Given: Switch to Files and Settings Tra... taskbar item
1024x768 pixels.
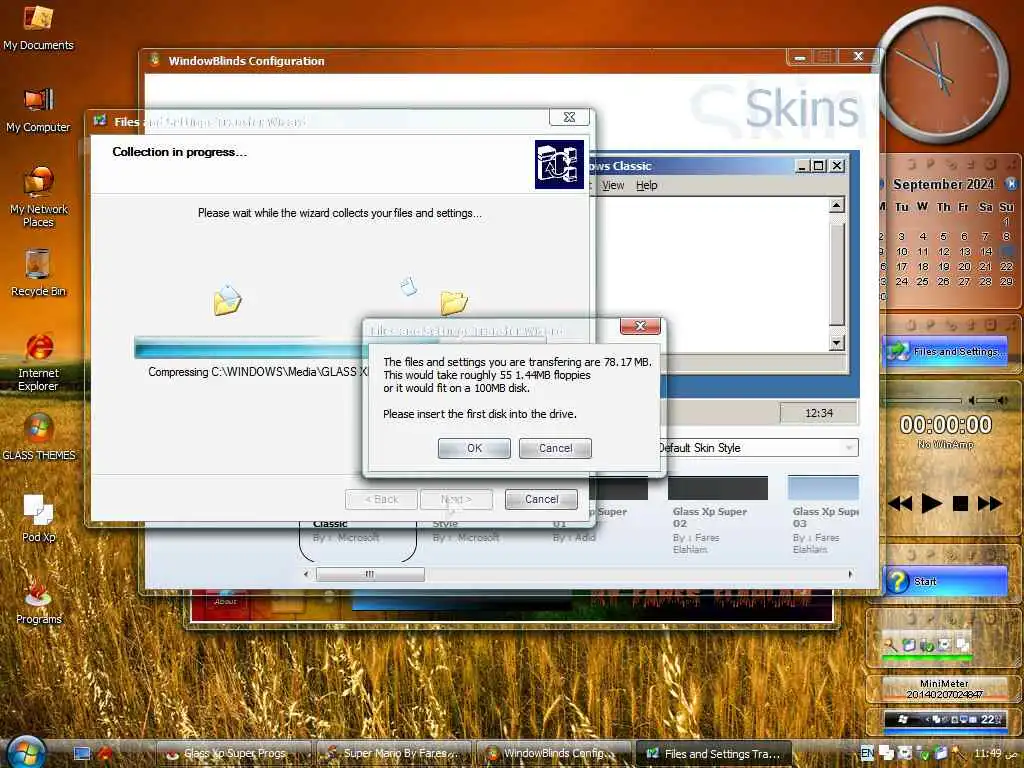Looking at the screenshot, I should coord(714,754).
